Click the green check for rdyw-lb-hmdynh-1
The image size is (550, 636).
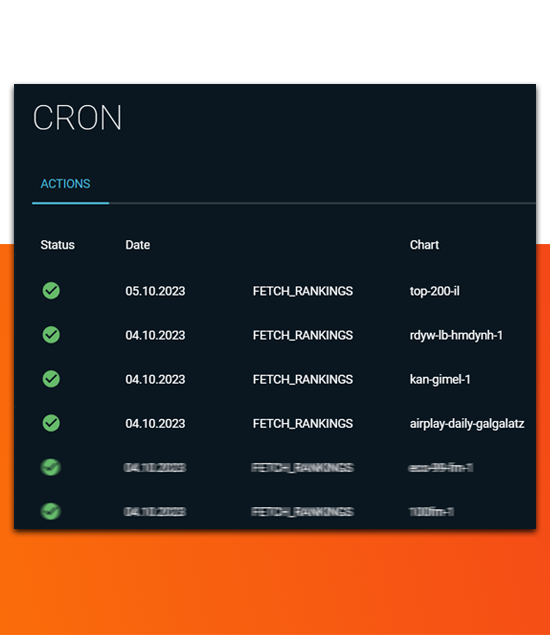click(x=51, y=335)
